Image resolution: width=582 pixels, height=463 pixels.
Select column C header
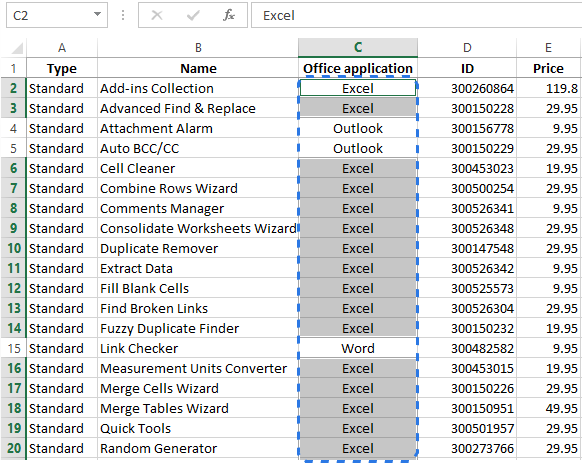click(x=358, y=48)
